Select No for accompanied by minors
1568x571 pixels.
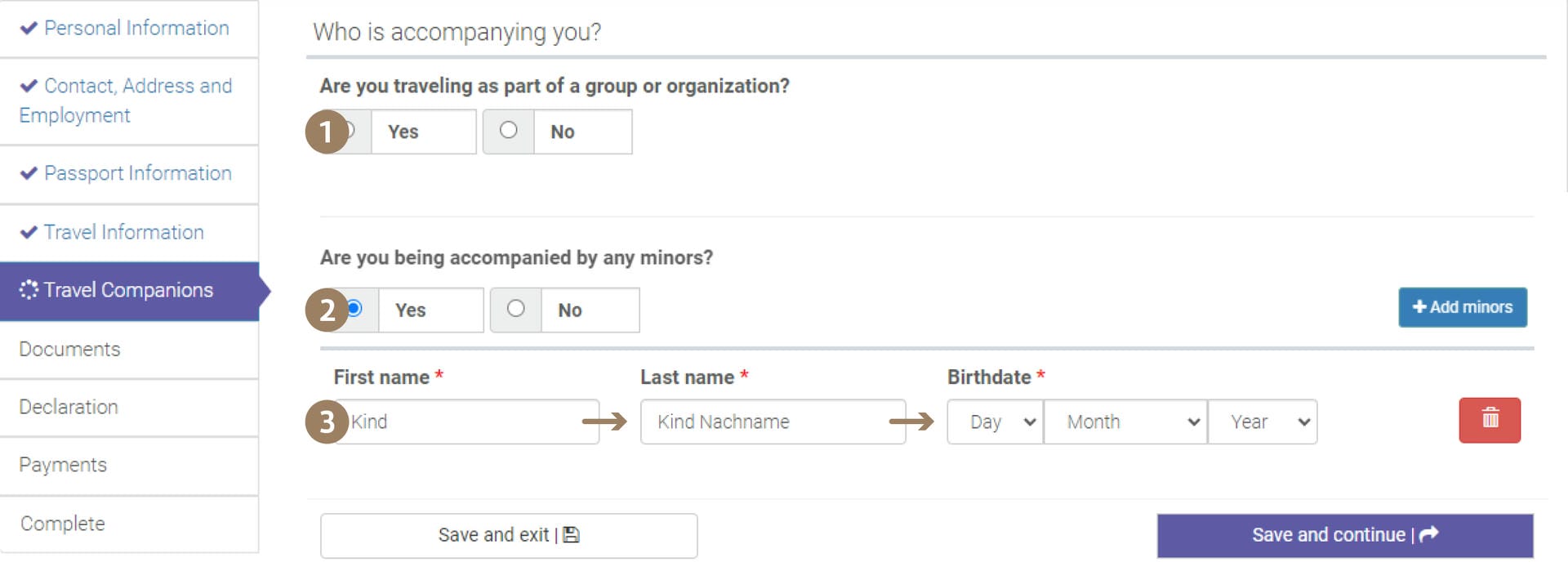point(515,309)
